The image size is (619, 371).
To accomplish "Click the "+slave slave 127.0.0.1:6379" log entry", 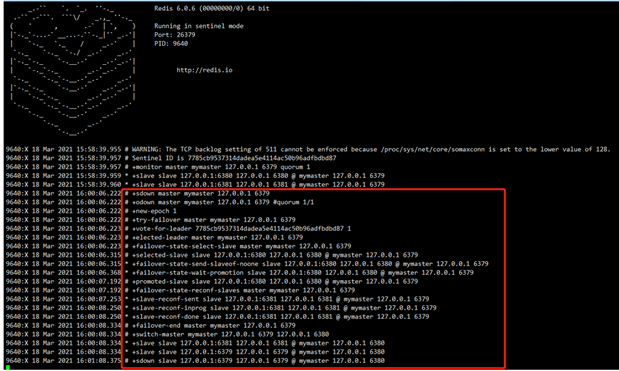I will [x=195, y=352].
